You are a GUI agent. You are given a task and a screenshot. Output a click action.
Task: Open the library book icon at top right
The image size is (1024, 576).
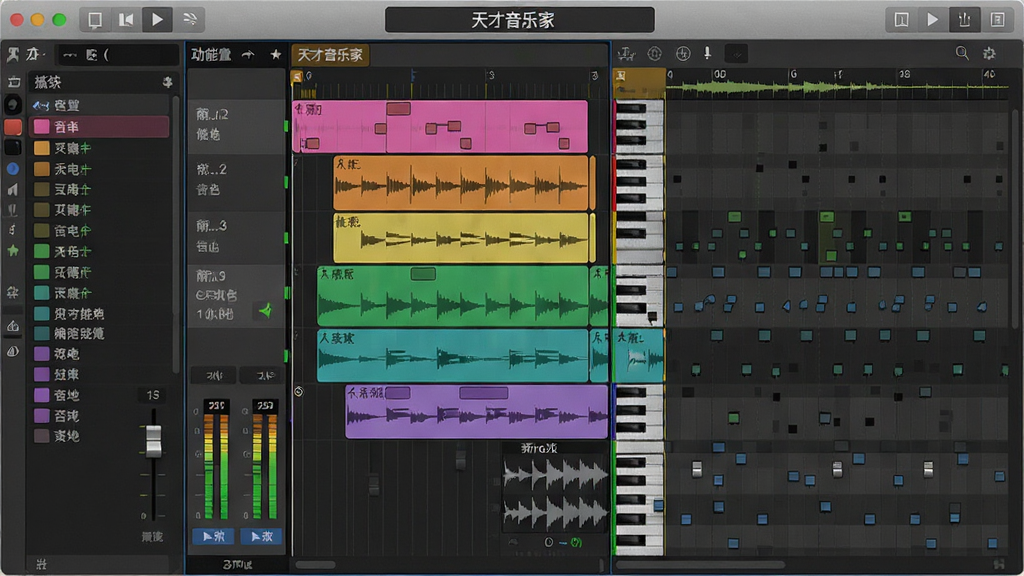coord(901,20)
